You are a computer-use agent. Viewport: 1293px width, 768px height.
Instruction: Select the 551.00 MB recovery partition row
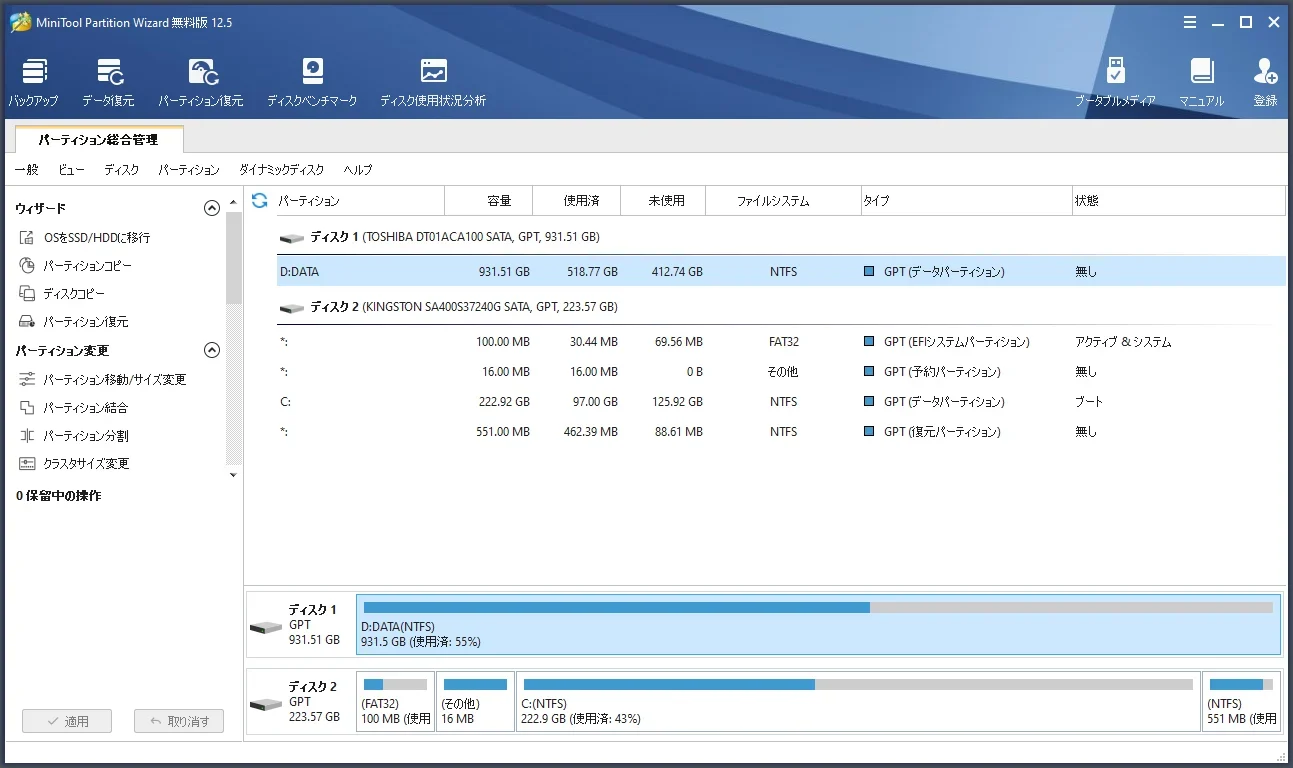[781, 432]
